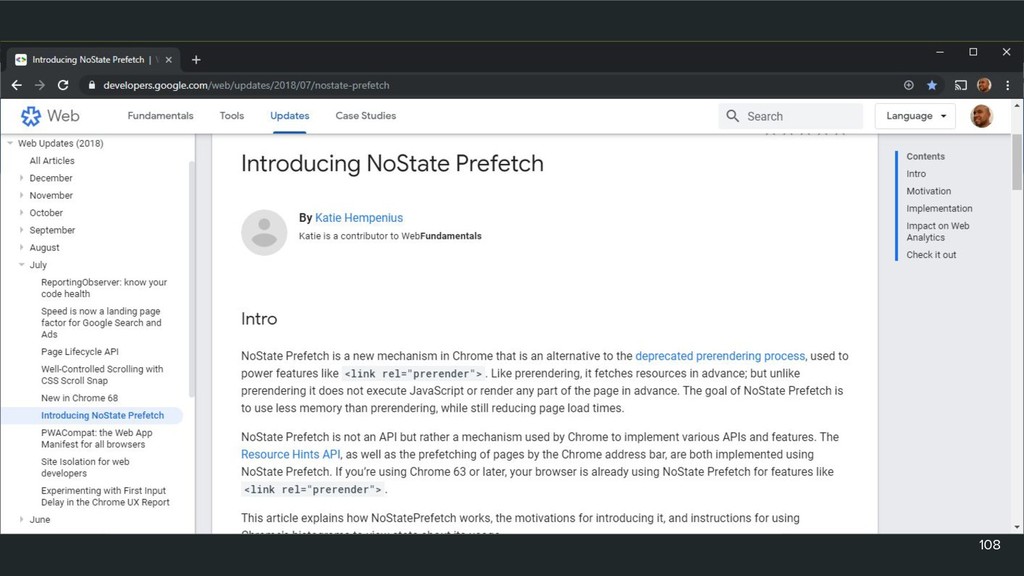The height and width of the screenshot is (576, 1024).
Task: Click the install (plus circle) icon in address bar
Action: pyautogui.click(x=908, y=86)
